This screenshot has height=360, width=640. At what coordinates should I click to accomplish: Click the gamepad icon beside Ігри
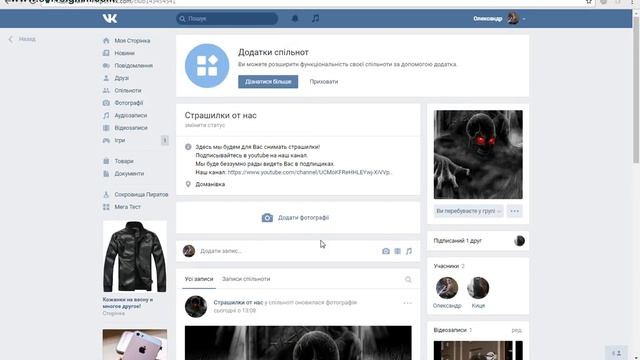tap(106, 140)
